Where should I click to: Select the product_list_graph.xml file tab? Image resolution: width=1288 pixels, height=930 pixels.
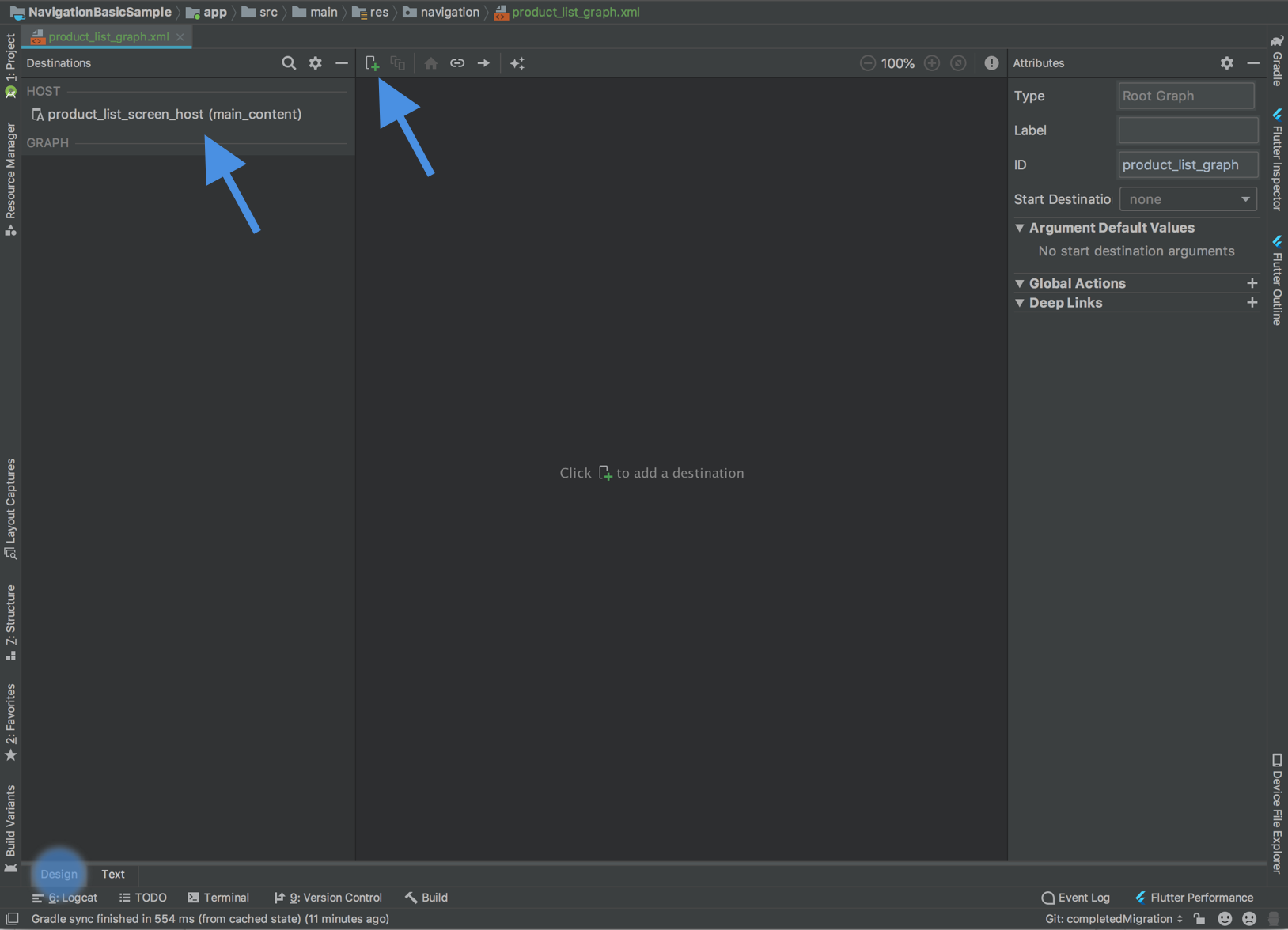click(108, 36)
